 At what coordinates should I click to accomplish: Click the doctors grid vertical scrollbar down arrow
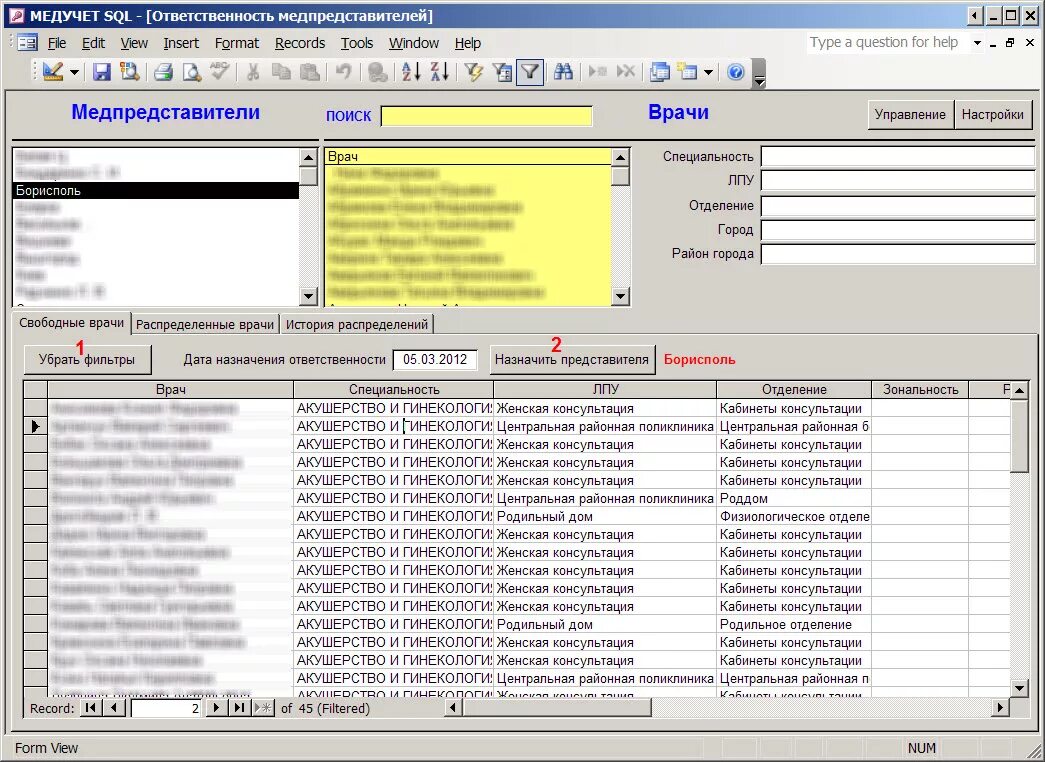[x=1019, y=688]
